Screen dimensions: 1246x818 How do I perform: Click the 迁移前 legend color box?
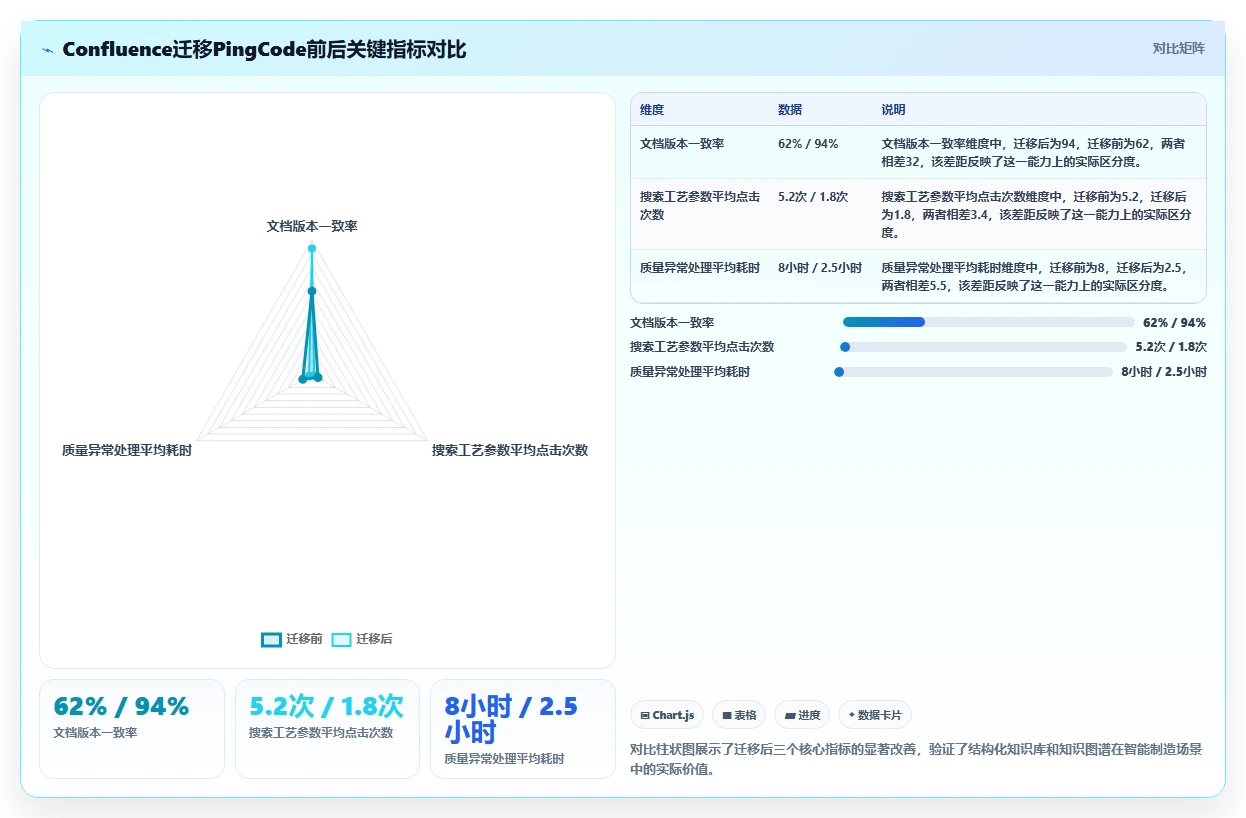(271, 640)
